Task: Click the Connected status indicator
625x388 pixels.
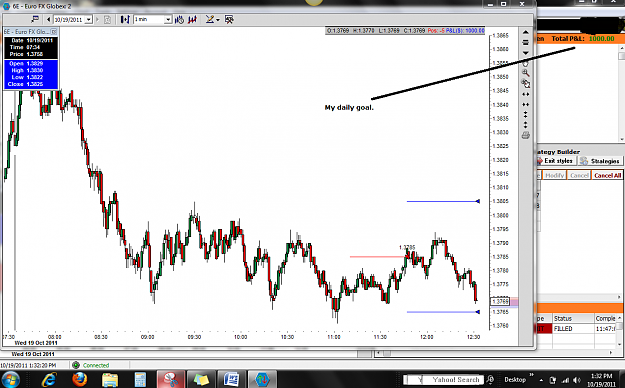Action: (x=91, y=365)
